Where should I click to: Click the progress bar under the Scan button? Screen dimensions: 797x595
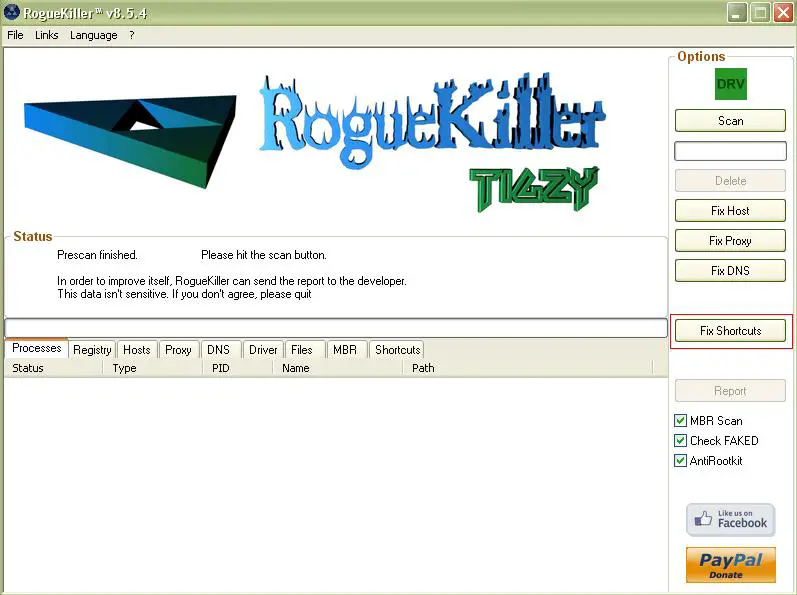[730, 151]
